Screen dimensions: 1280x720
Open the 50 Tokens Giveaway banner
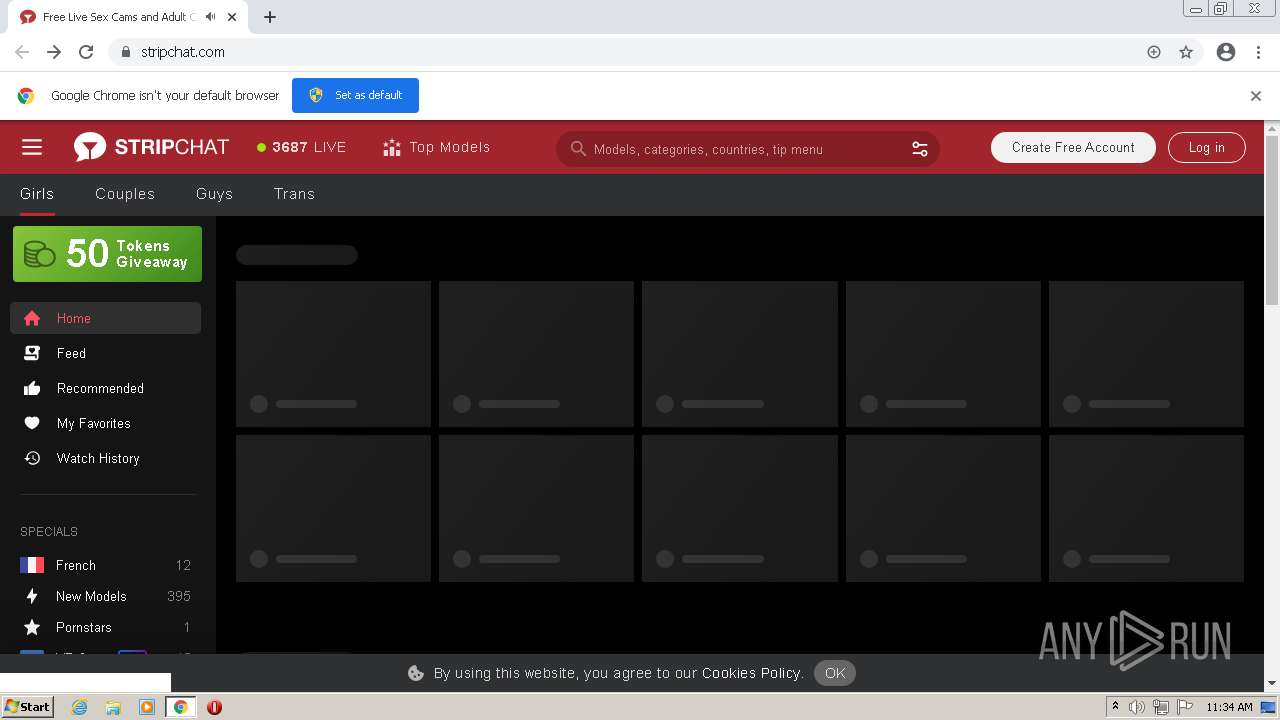107,254
